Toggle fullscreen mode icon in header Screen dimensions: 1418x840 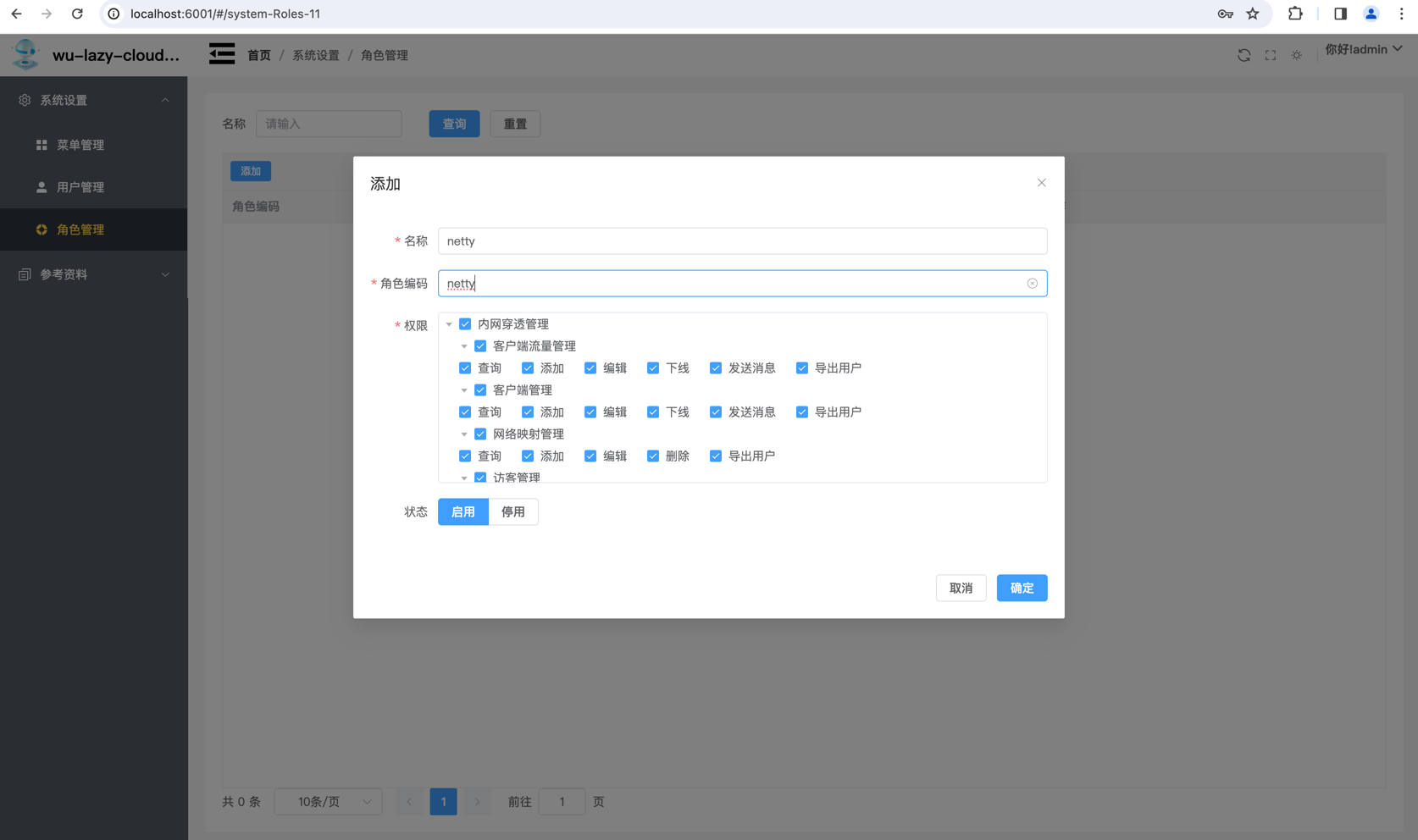point(1270,55)
